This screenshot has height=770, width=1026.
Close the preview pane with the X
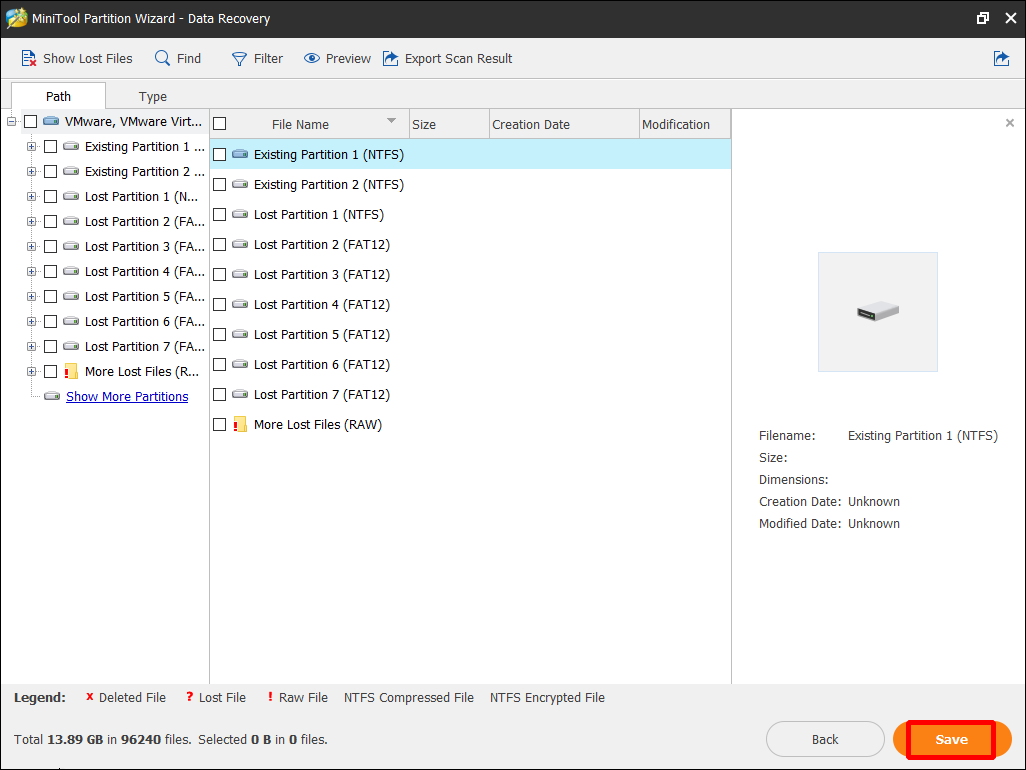[1010, 123]
